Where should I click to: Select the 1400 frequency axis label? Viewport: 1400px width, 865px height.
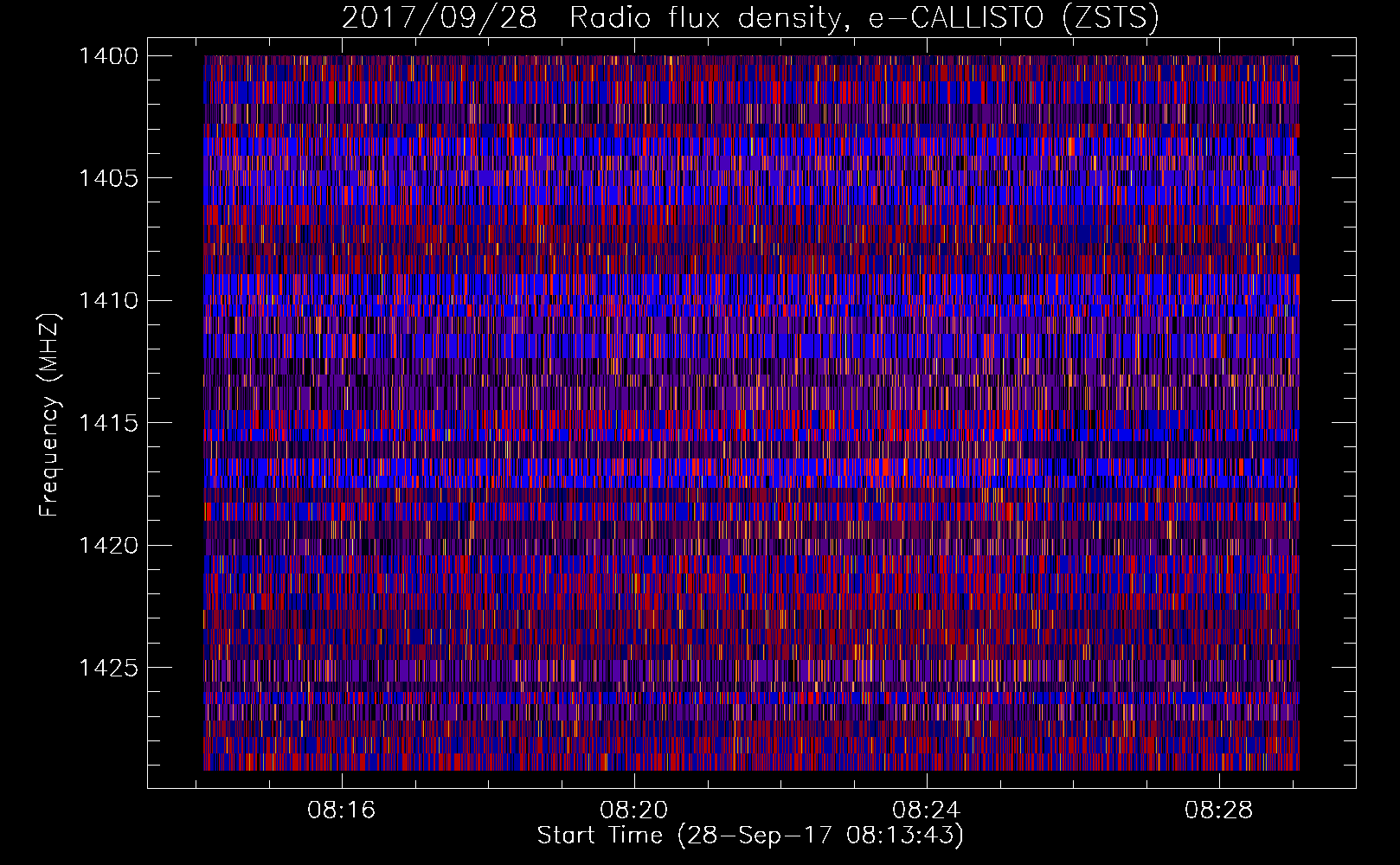(x=108, y=56)
